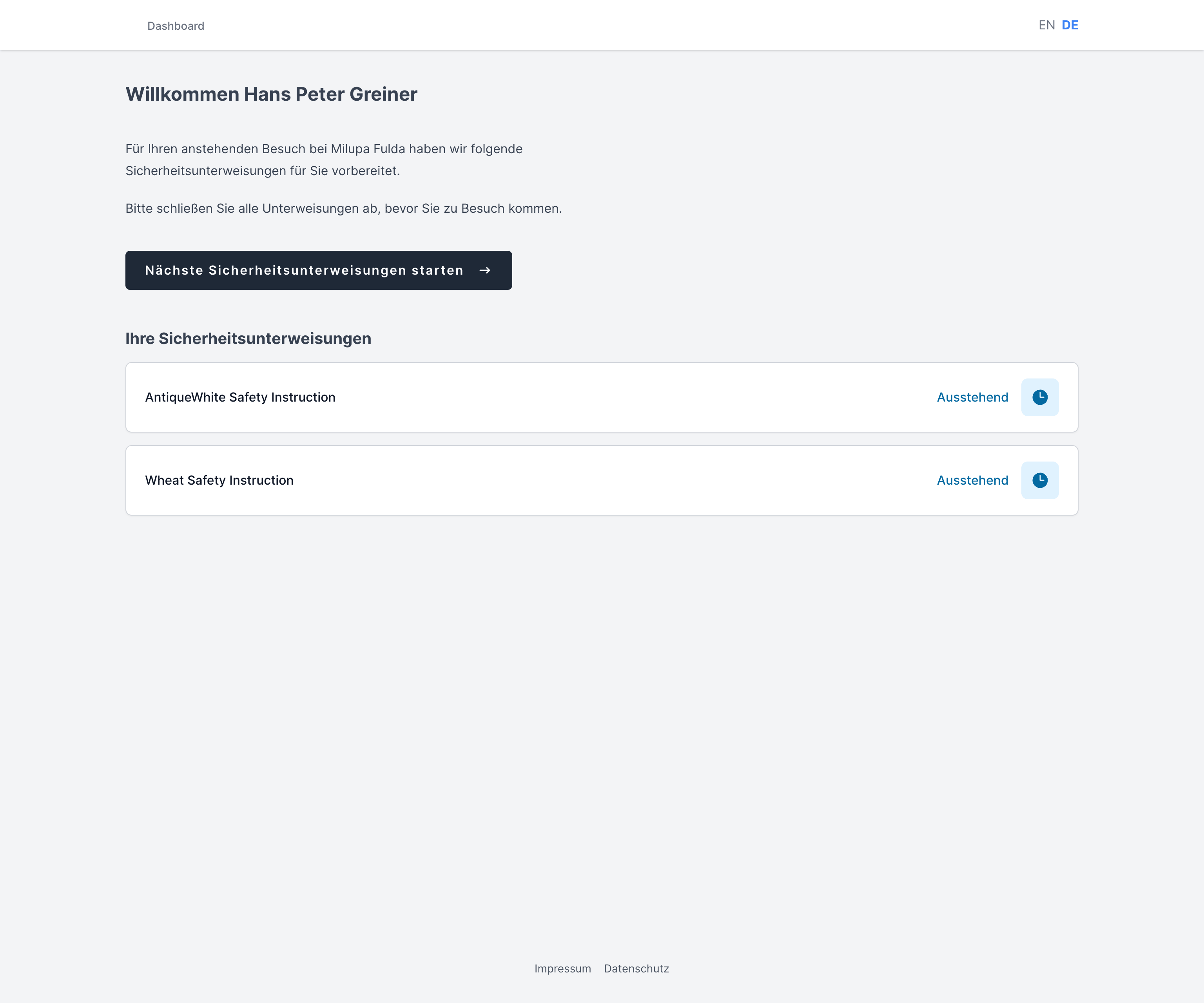Open the Impressum footer link
The width and height of the screenshot is (1204, 1003).
point(562,969)
